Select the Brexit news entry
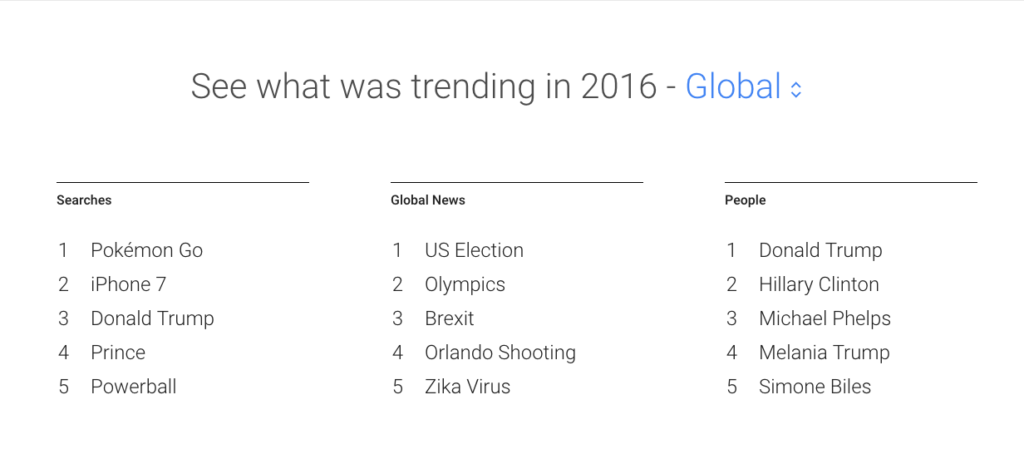 click(449, 318)
